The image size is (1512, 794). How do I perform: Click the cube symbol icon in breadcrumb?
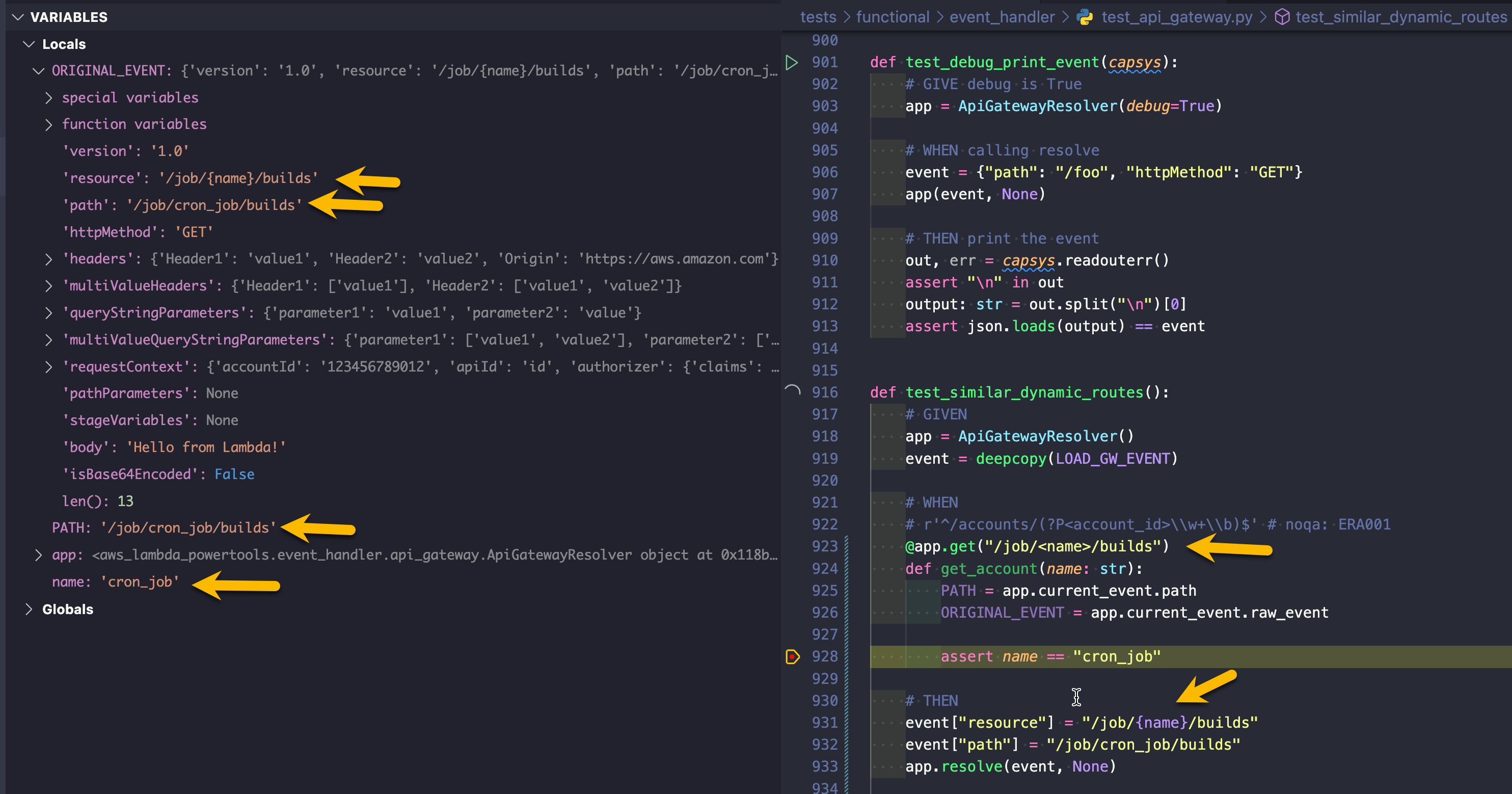coord(1283,17)
